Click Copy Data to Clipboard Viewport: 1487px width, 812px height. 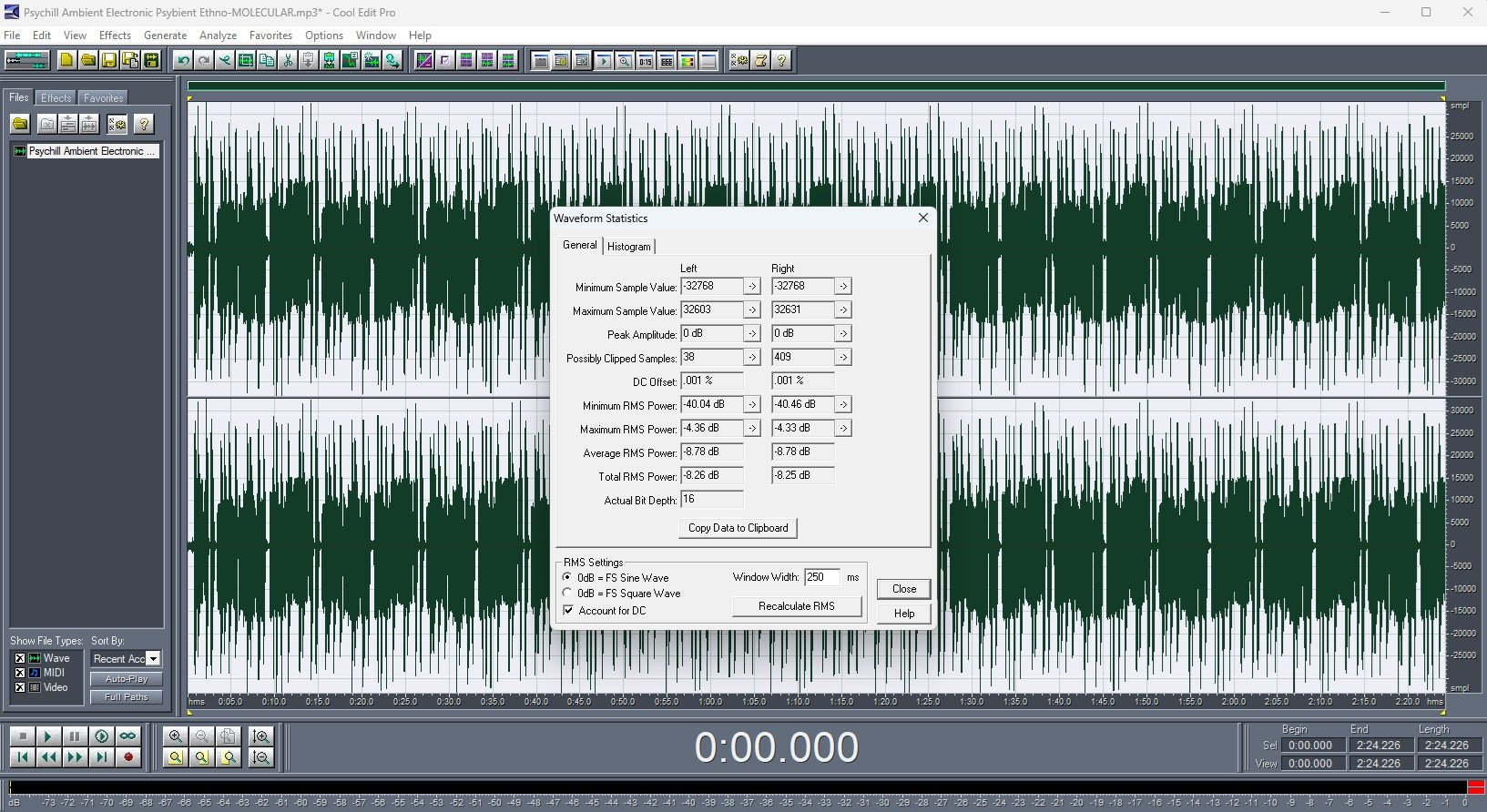point(738,528)
